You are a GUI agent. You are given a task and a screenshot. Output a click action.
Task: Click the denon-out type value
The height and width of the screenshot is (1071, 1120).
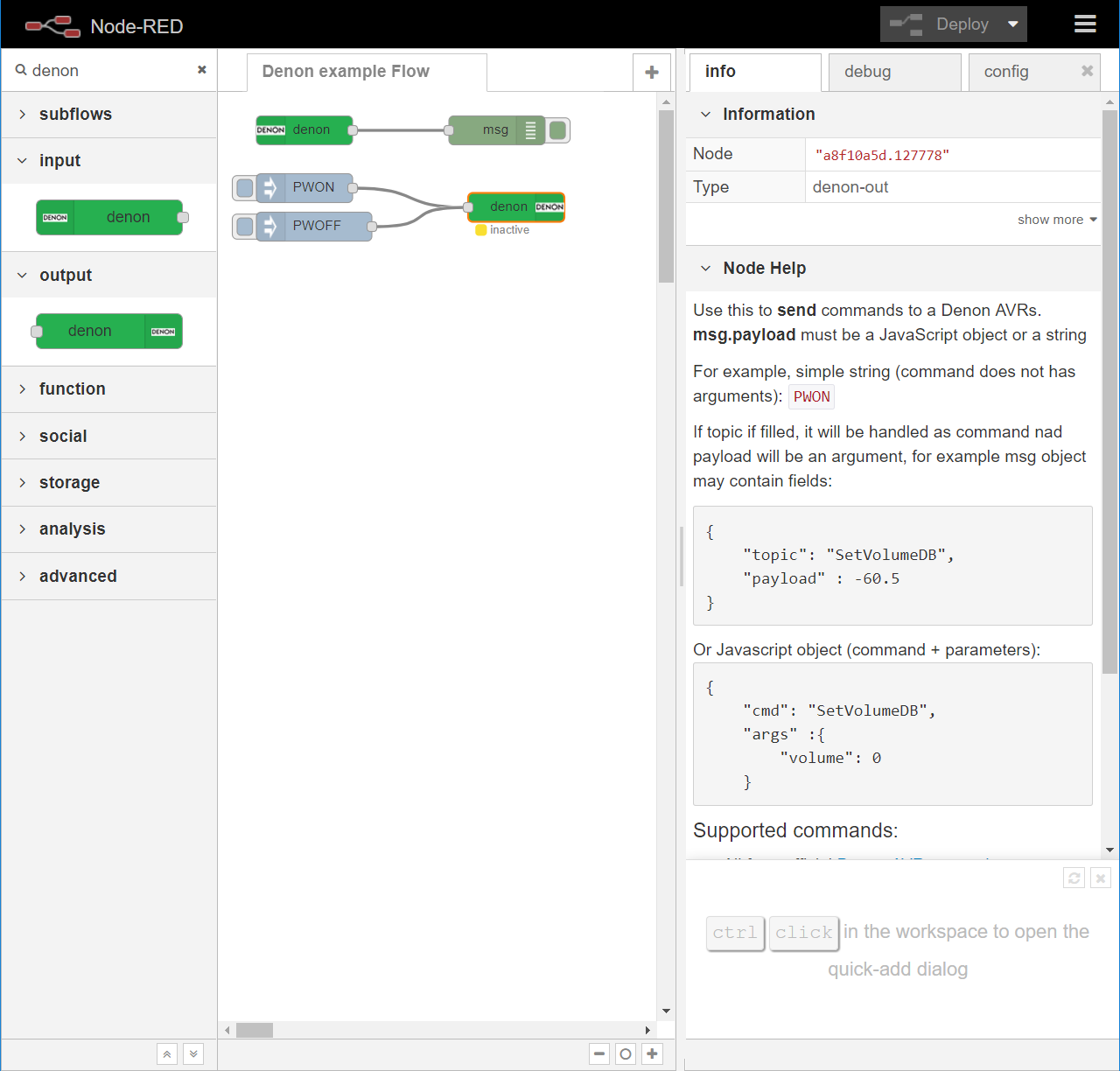[850, 187]
